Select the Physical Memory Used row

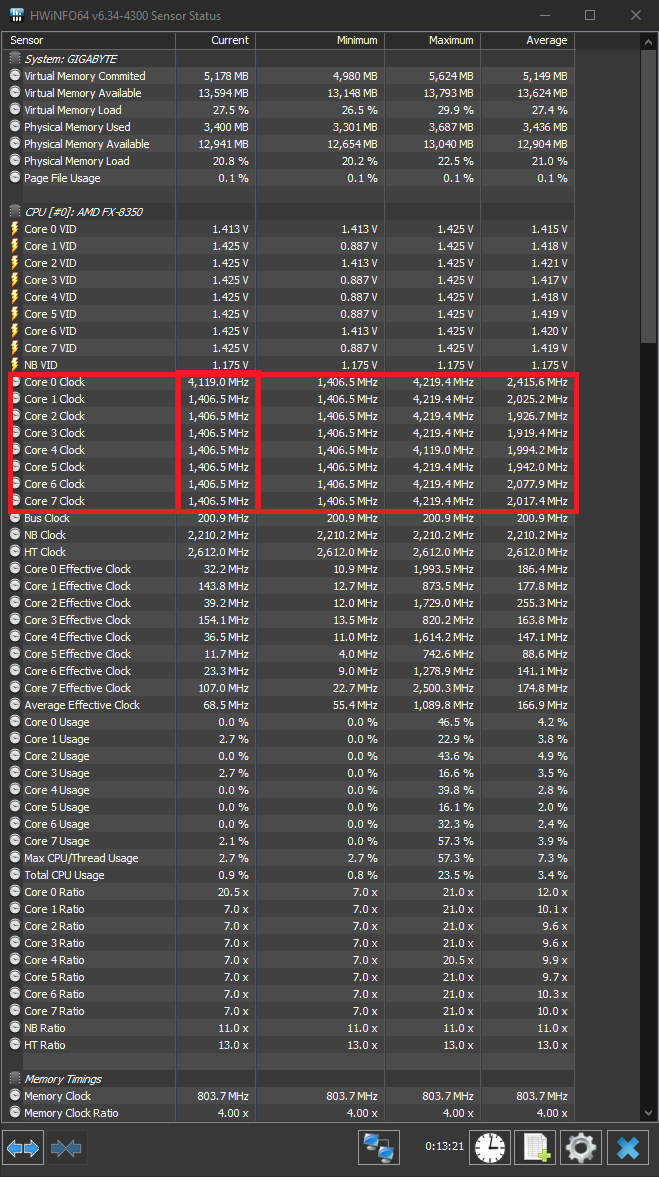tap(290, 127)
